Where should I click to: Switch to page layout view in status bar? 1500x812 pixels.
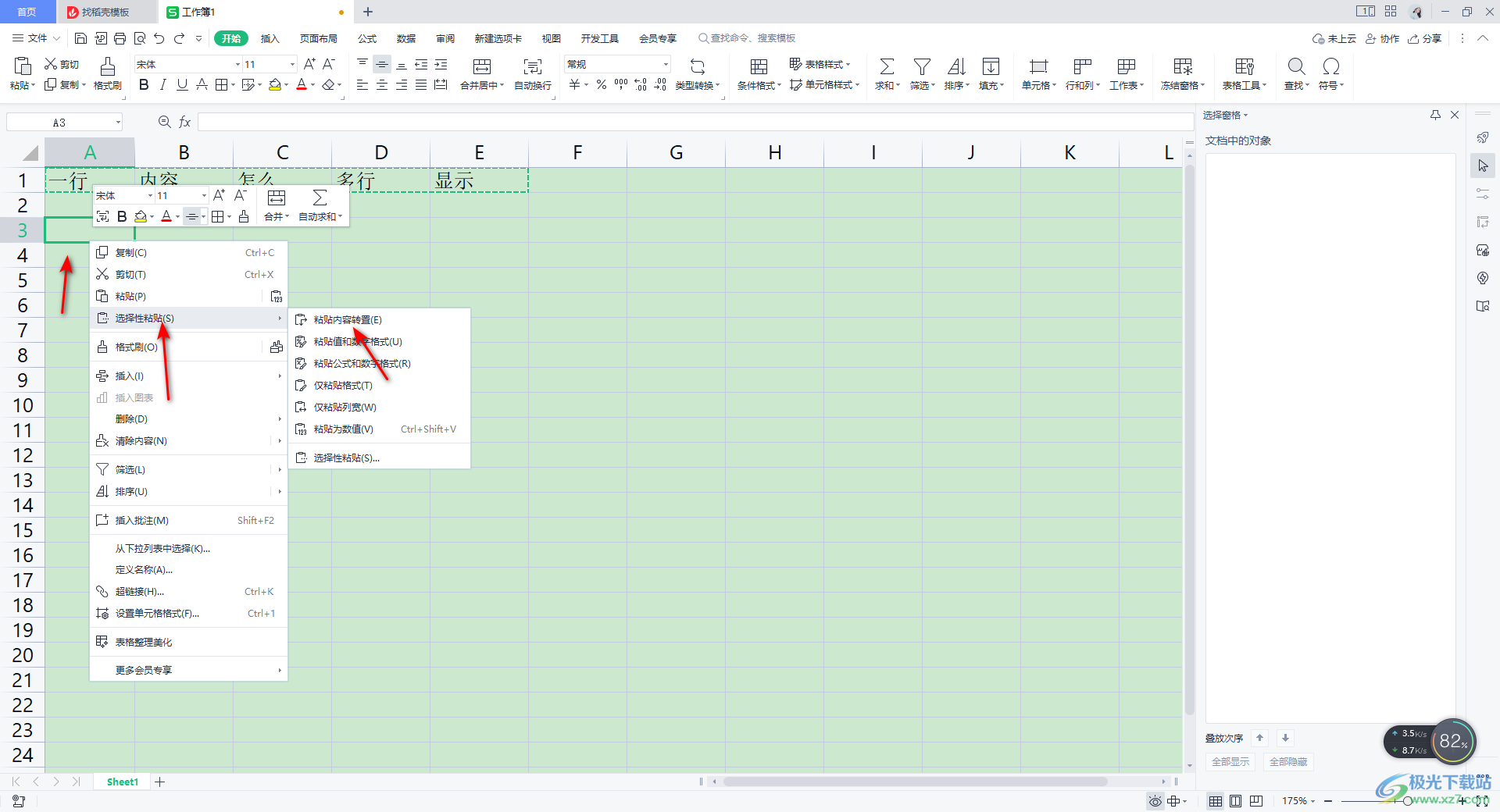click(1235, 801)
